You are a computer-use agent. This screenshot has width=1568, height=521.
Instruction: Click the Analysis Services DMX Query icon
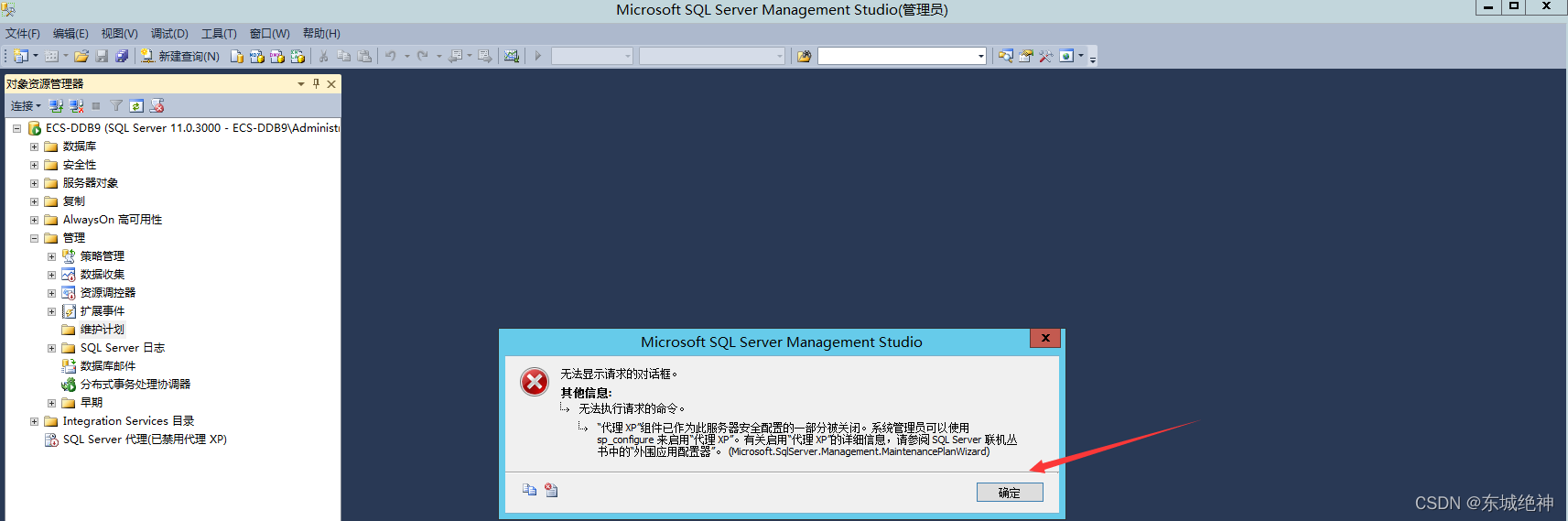pyautogui.click(x=277, y=56)
